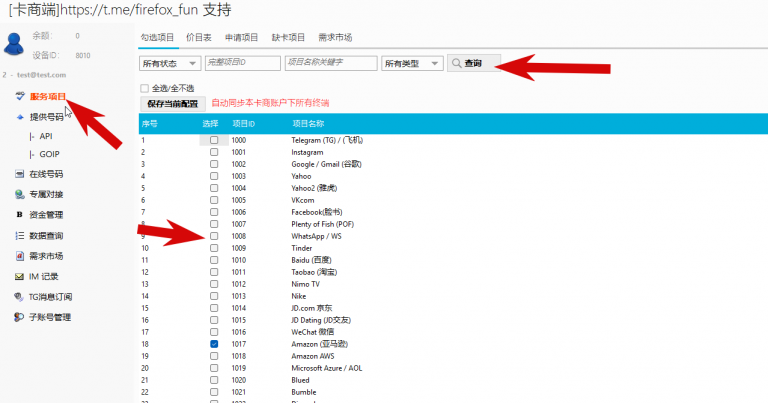Click the 项目名称关键字 input field
This screenshot has height=403, width=768.
coord(331,63)
